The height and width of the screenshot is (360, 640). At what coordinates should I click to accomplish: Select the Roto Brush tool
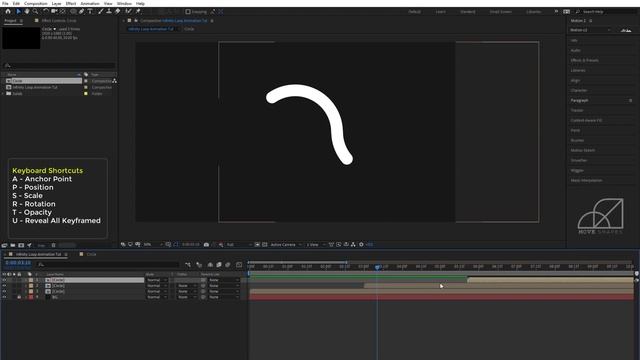(129, 11)
